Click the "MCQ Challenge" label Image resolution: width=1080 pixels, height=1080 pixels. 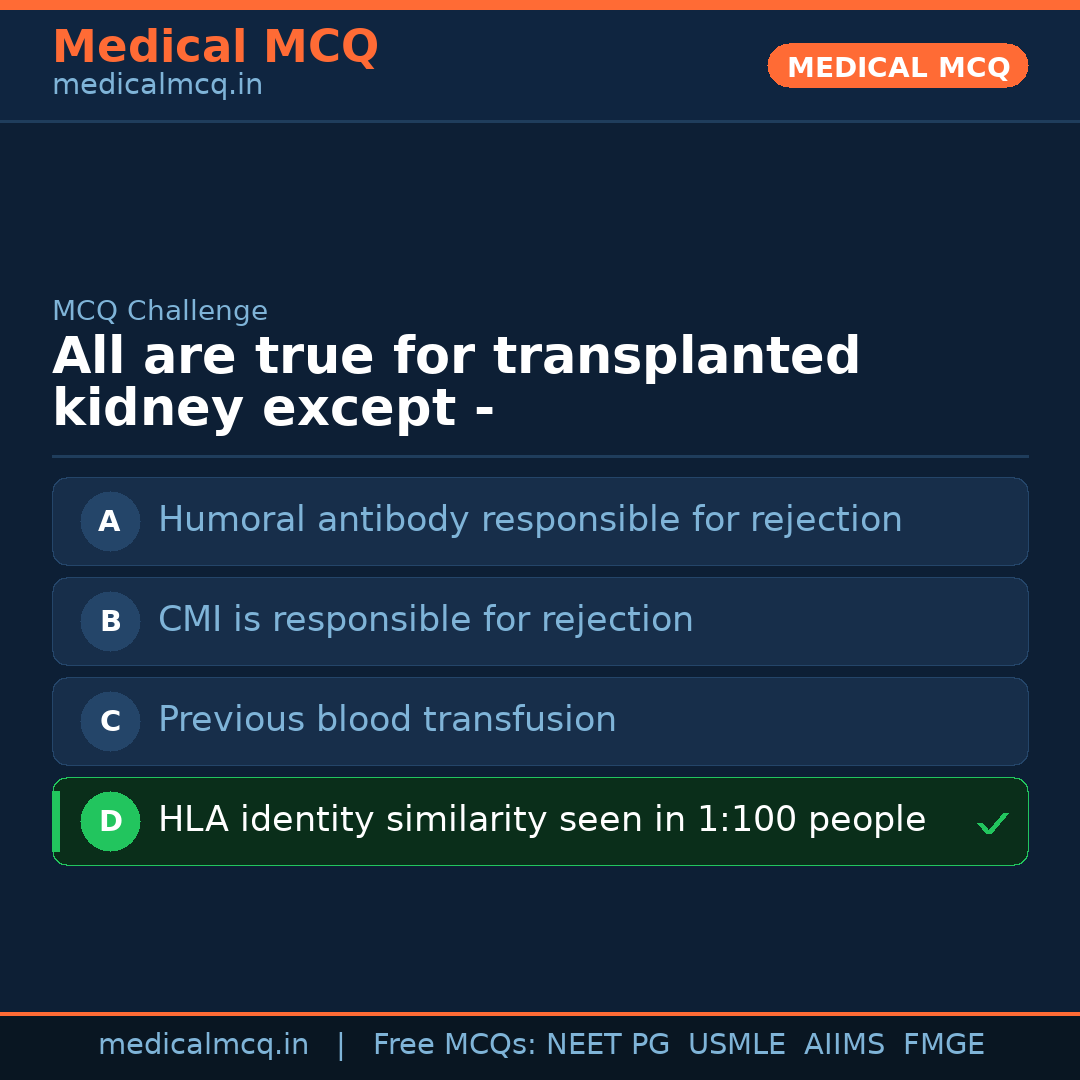click(160, 312)
